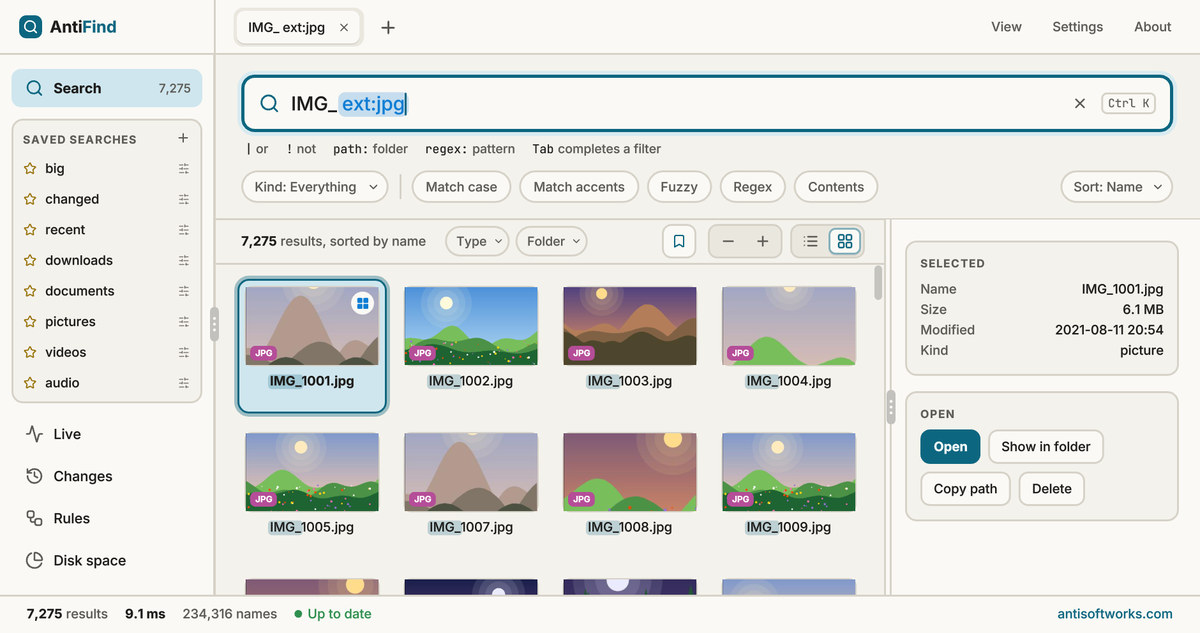Open a new tab with plus icon
The image size is (1200, 633).
coord(388,28)
